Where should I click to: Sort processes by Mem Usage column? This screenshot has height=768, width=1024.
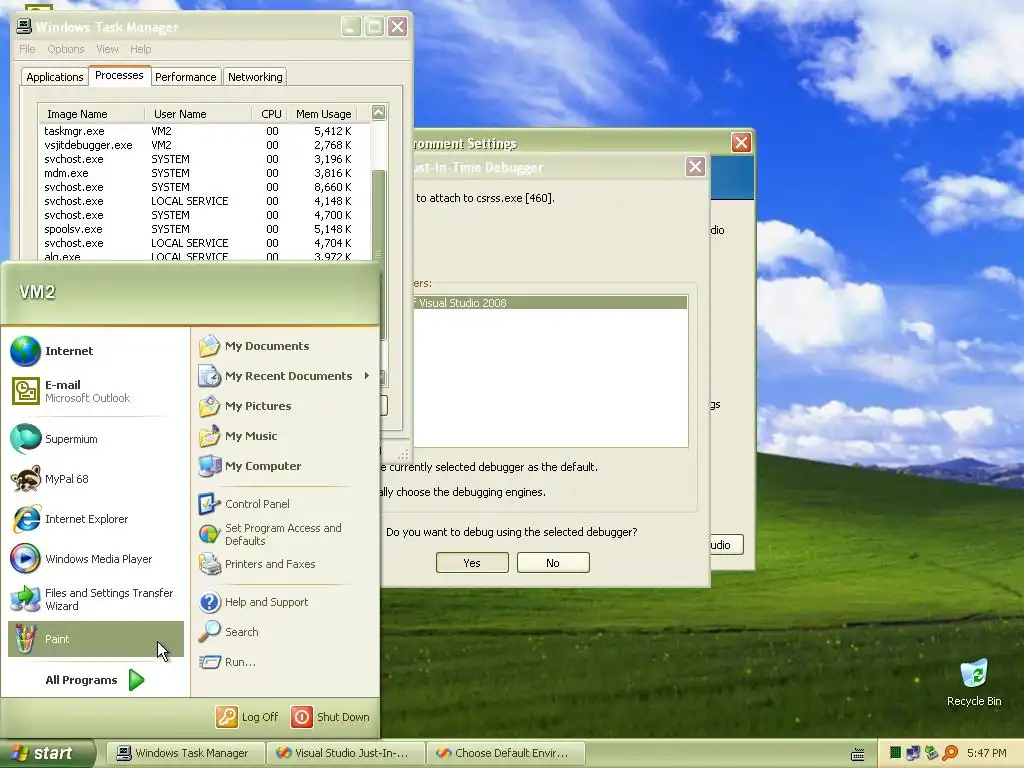(324, 114)
